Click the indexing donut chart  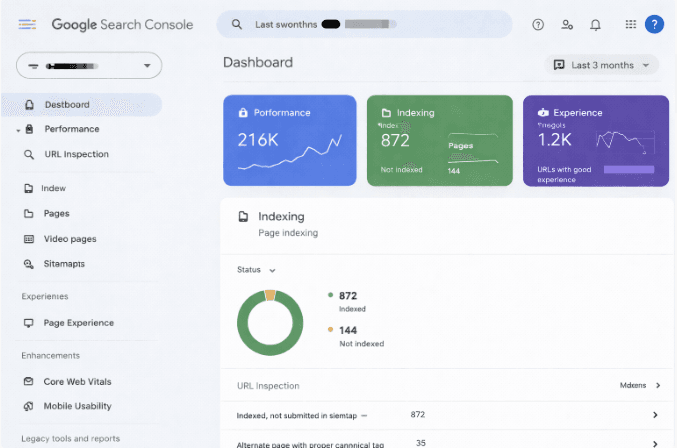[x=270, y=323]
